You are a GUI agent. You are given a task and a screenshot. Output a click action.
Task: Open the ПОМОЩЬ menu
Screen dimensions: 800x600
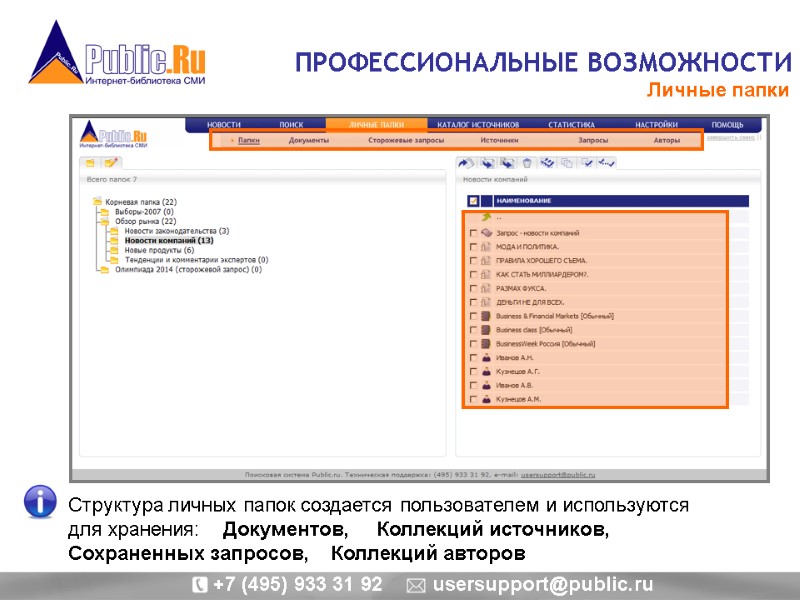(727, 124)
